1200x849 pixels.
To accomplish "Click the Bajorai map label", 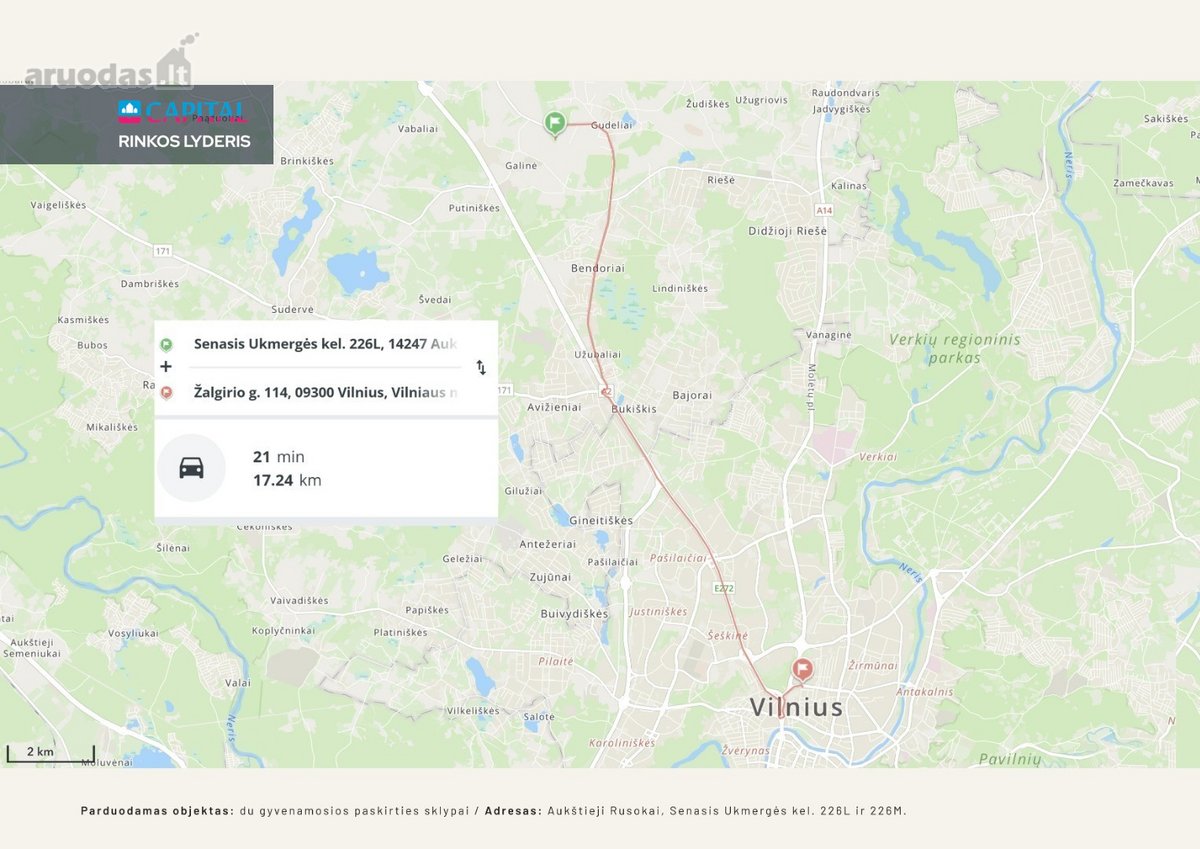I will point(692,395).
